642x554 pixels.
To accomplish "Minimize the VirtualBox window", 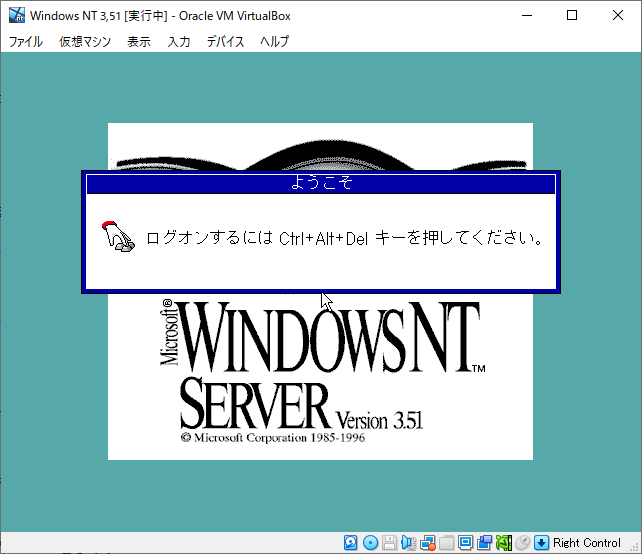I will [x=527, y=16].
